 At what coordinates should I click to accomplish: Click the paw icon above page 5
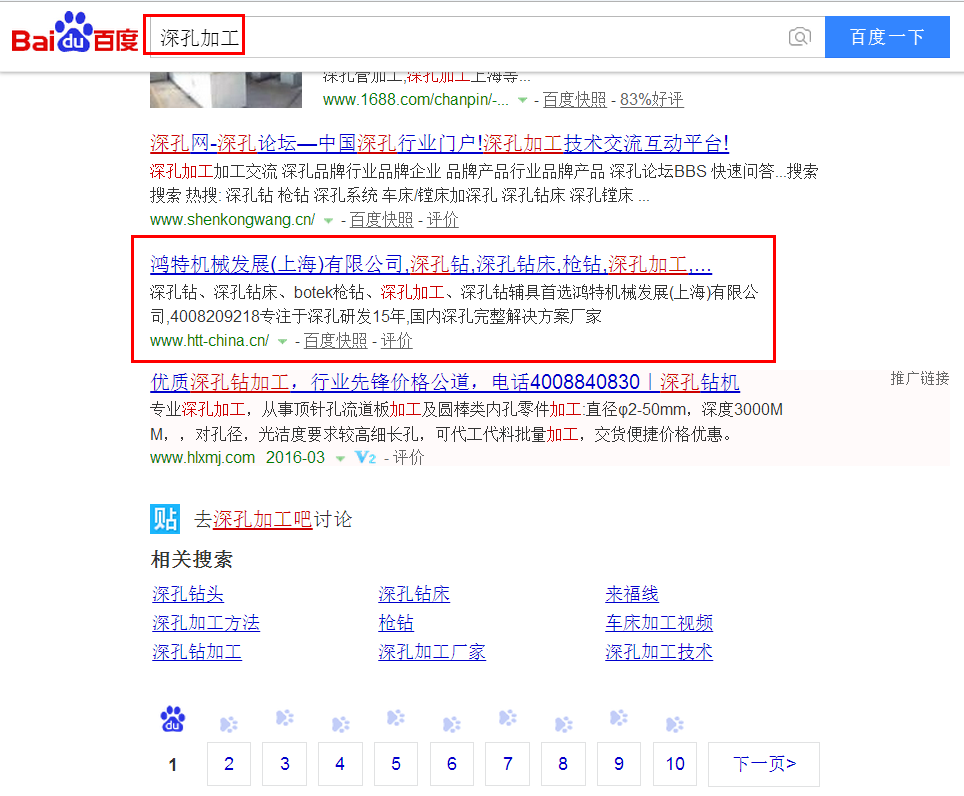coord(396,720)
